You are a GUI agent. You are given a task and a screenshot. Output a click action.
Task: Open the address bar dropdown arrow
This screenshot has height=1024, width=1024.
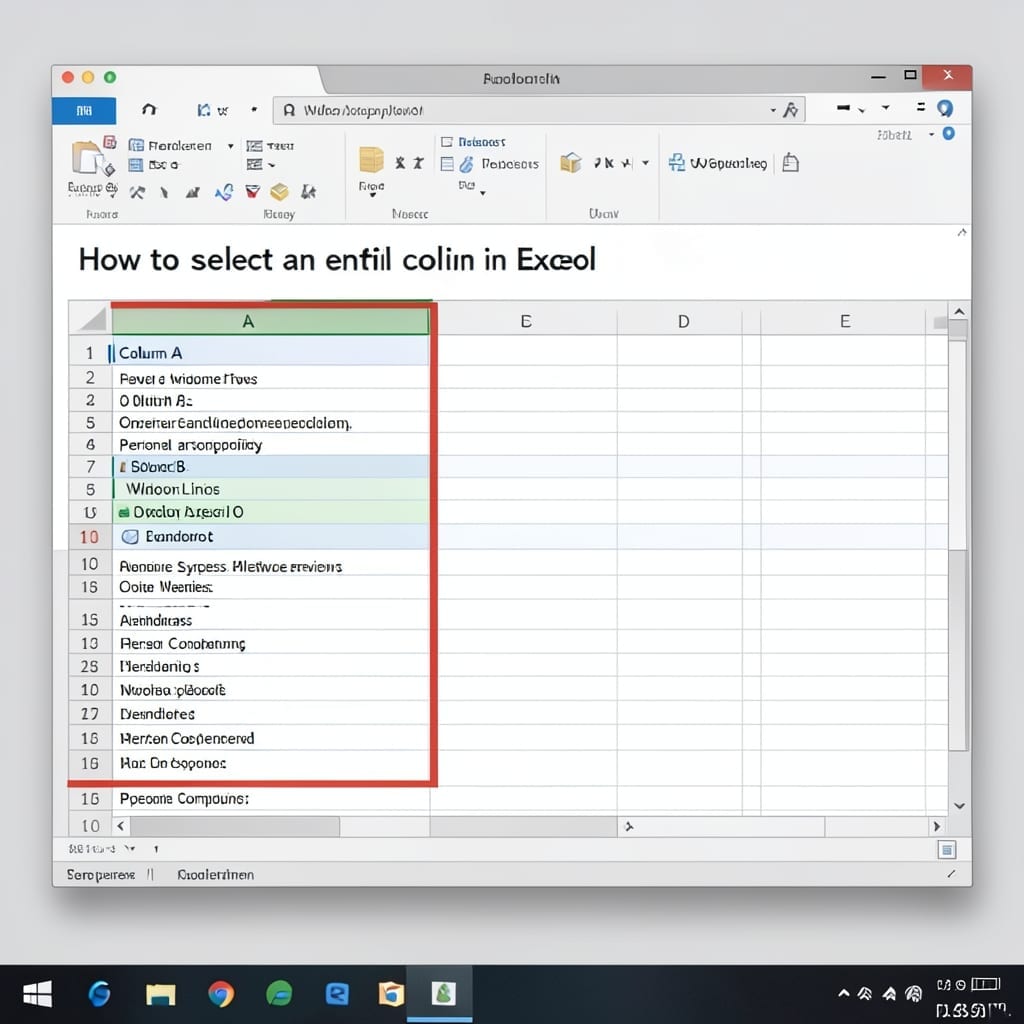point(773,110)
